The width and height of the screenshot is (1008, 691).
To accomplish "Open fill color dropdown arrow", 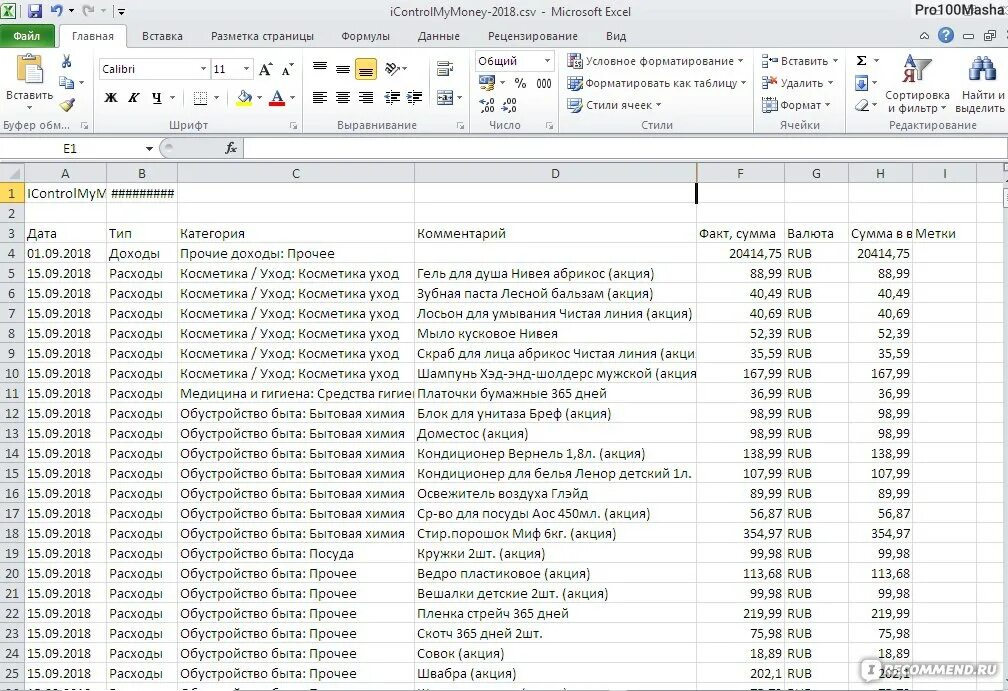I will [x=259, y=98].
